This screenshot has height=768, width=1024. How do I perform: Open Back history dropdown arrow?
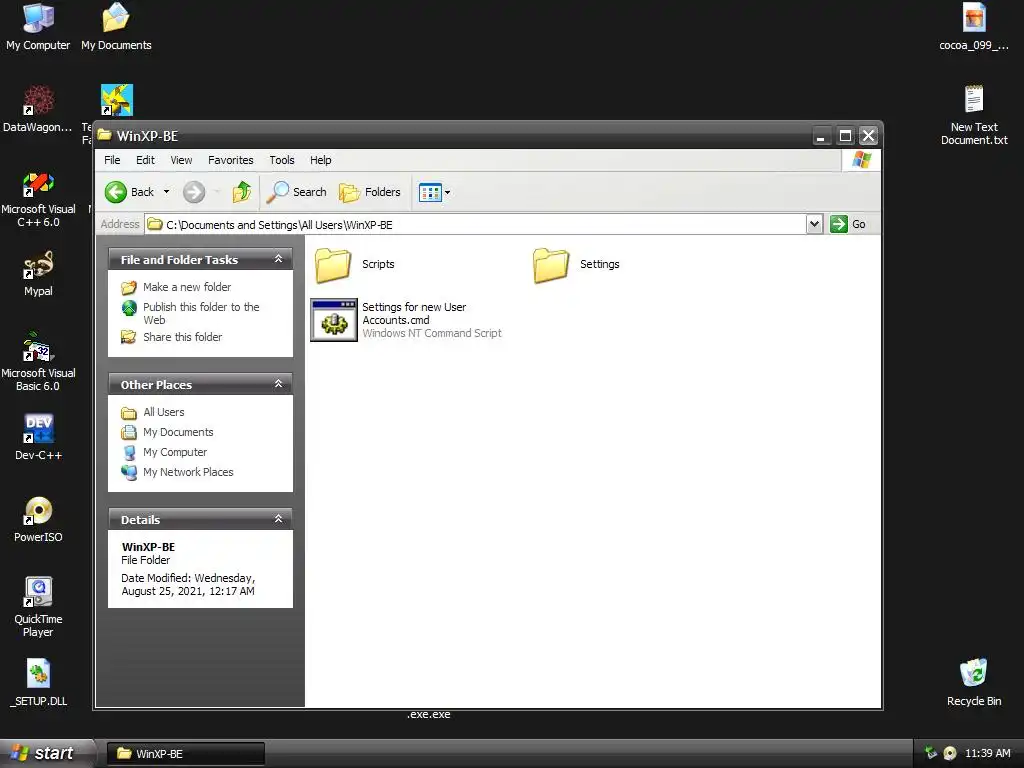tap(167, 192)
